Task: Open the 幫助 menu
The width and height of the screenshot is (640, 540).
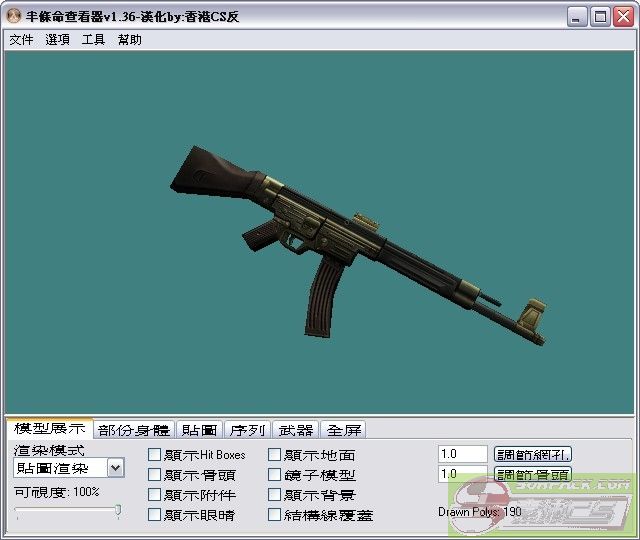Action: (x=129, y=40)
